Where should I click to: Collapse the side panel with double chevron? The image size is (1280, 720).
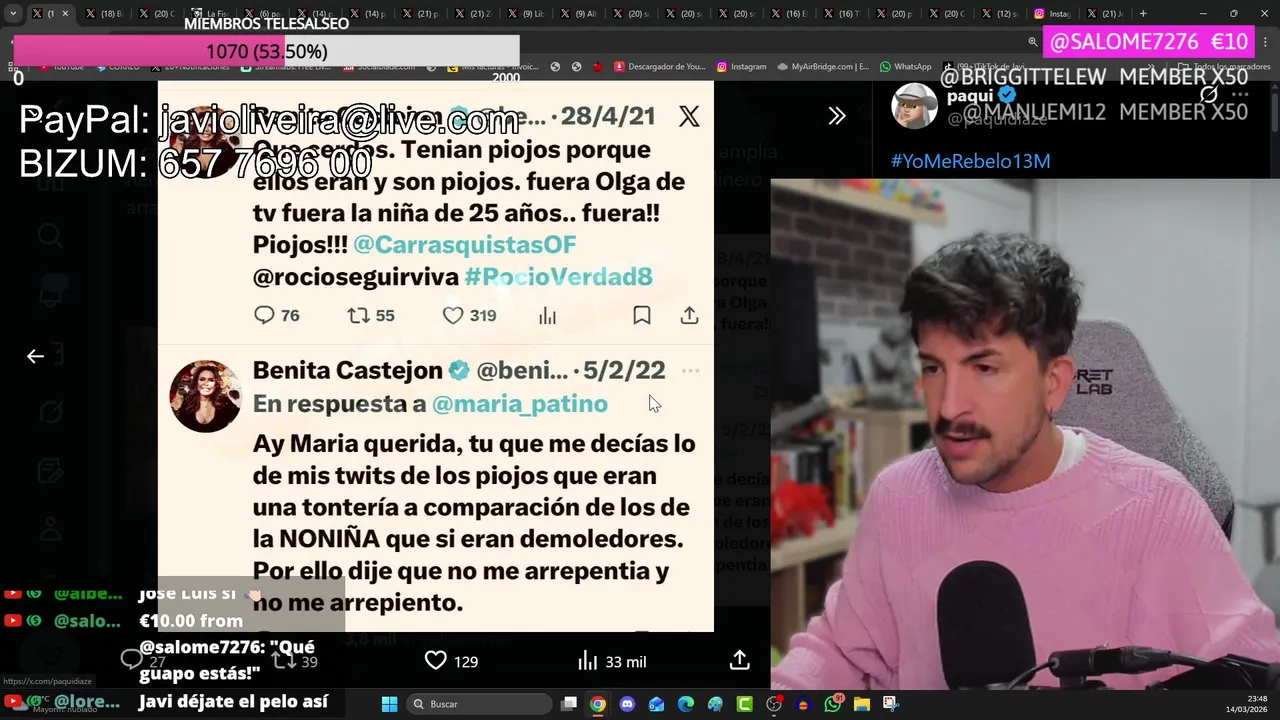pos(837,116)
